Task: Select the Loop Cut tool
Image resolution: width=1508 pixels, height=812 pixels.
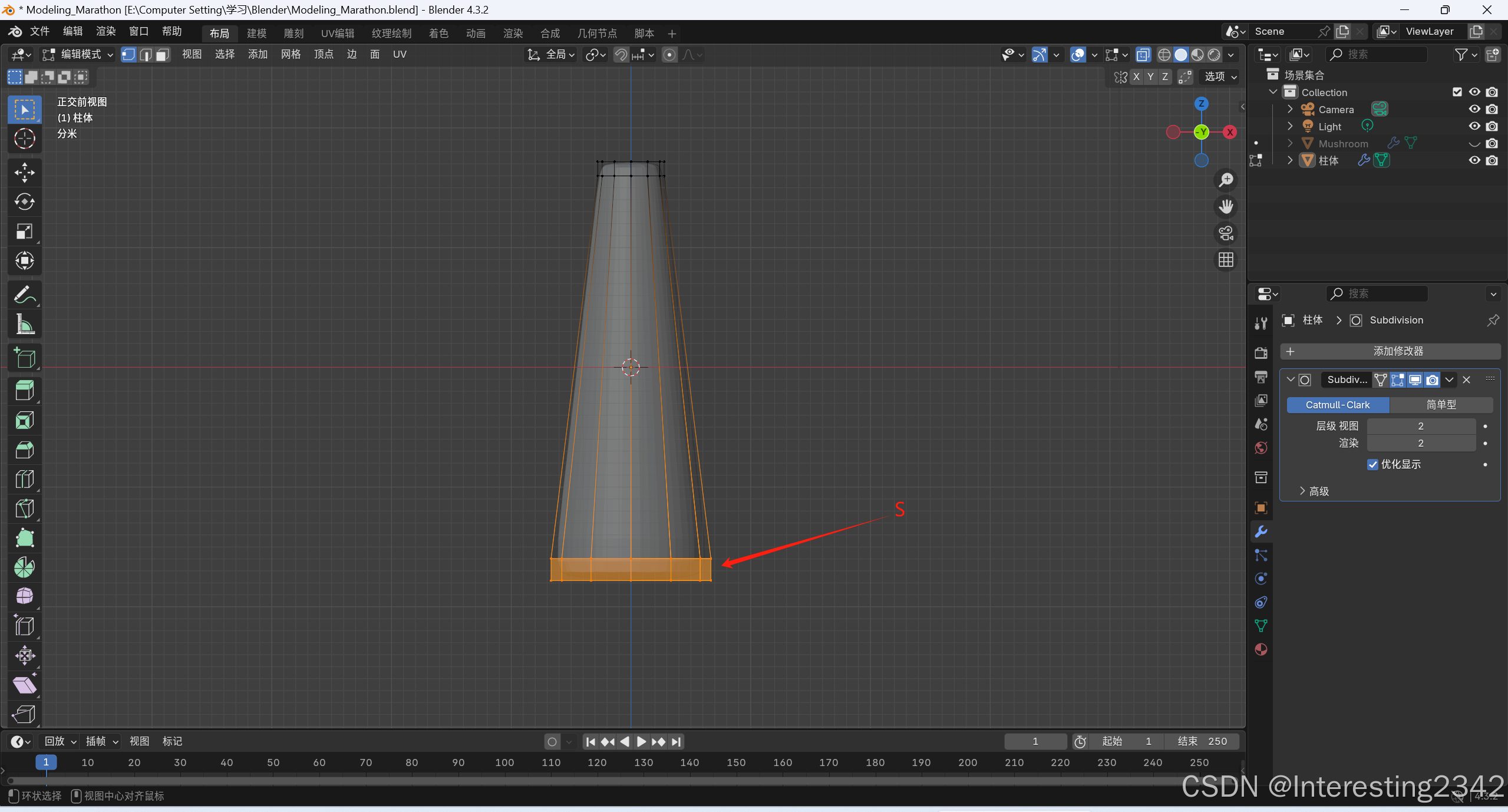Action: tap(24, 479)
